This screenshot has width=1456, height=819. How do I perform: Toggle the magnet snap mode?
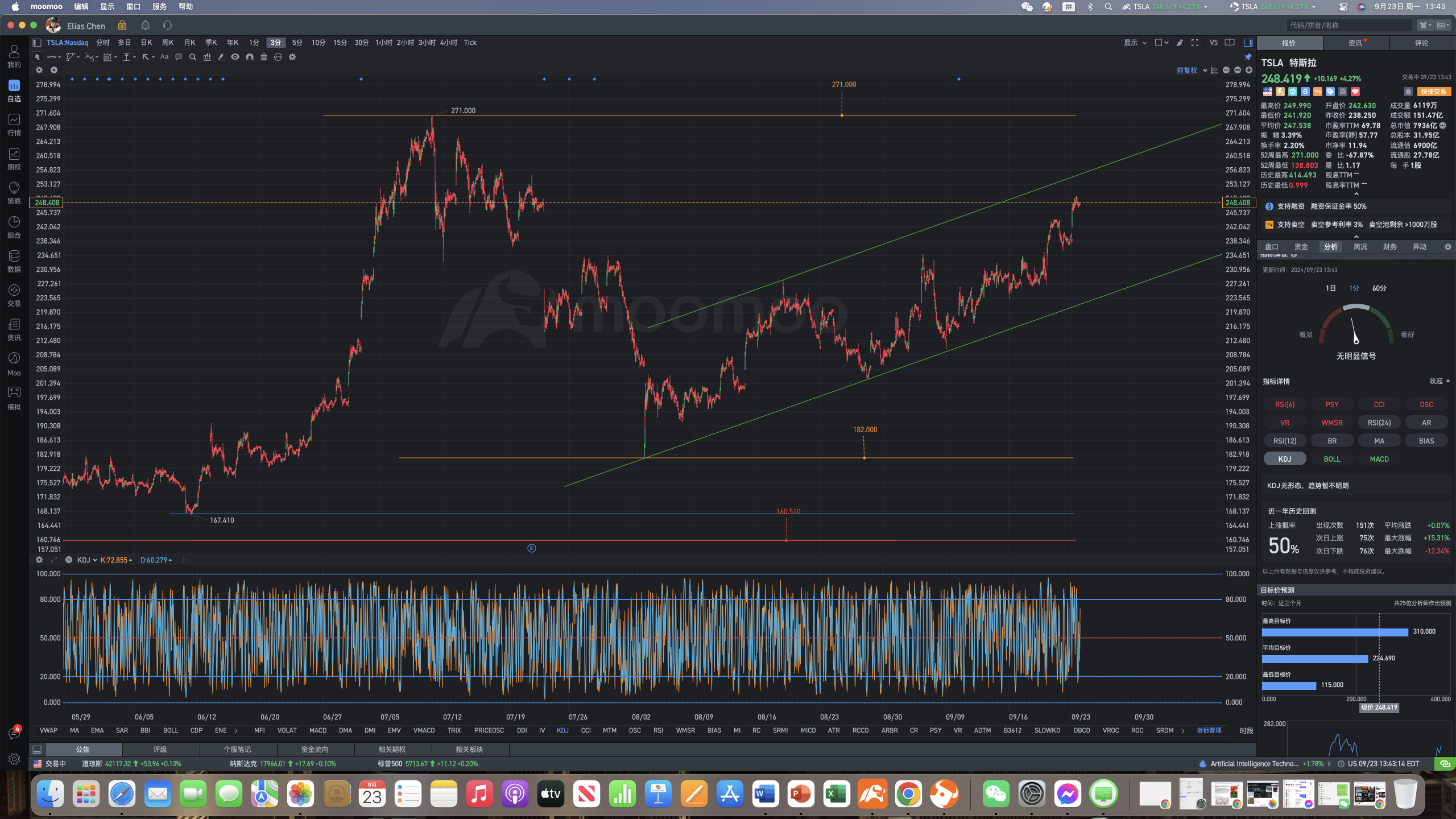click(250, 57)
